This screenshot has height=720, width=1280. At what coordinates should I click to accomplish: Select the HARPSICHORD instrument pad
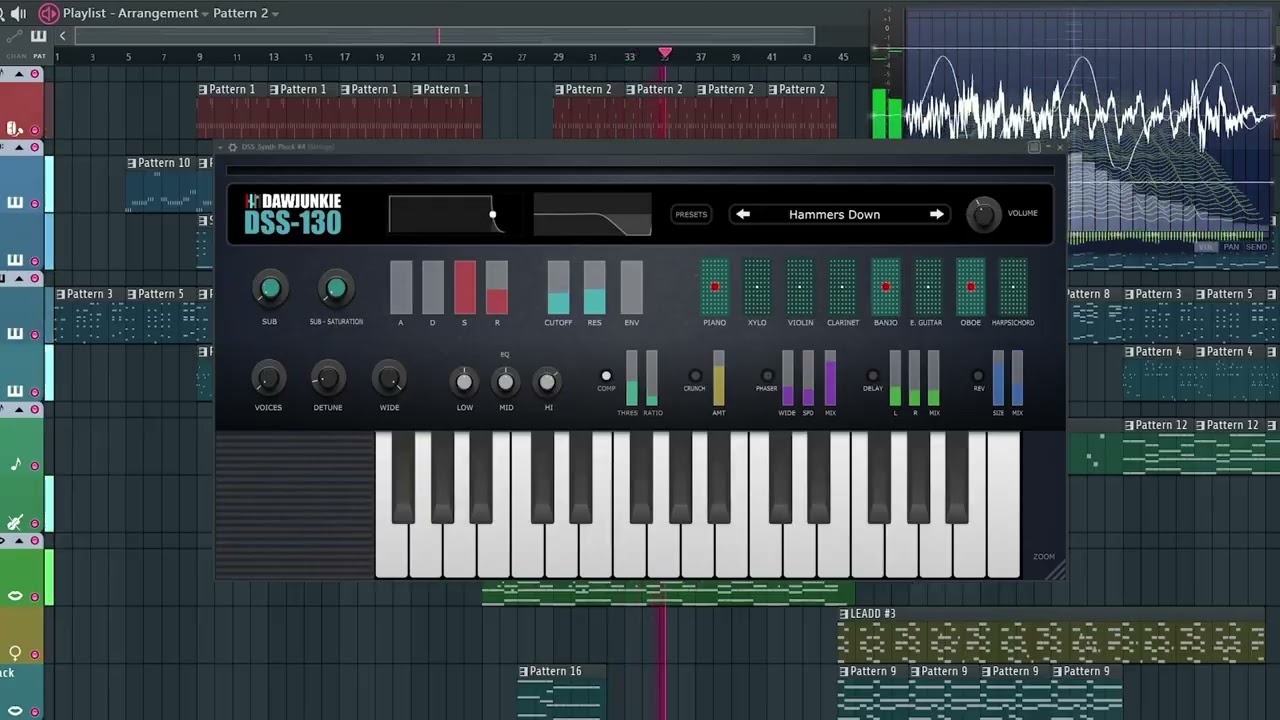[1013, 287]
